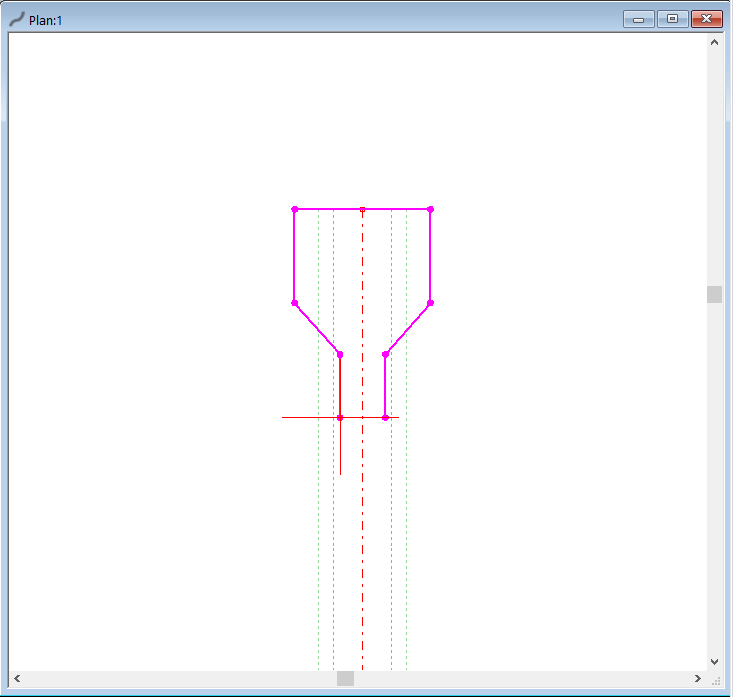Screen dimensions: 733x697
Task: Click the horizontal scrollbar thumb
Action: click(x=345, y=678)
